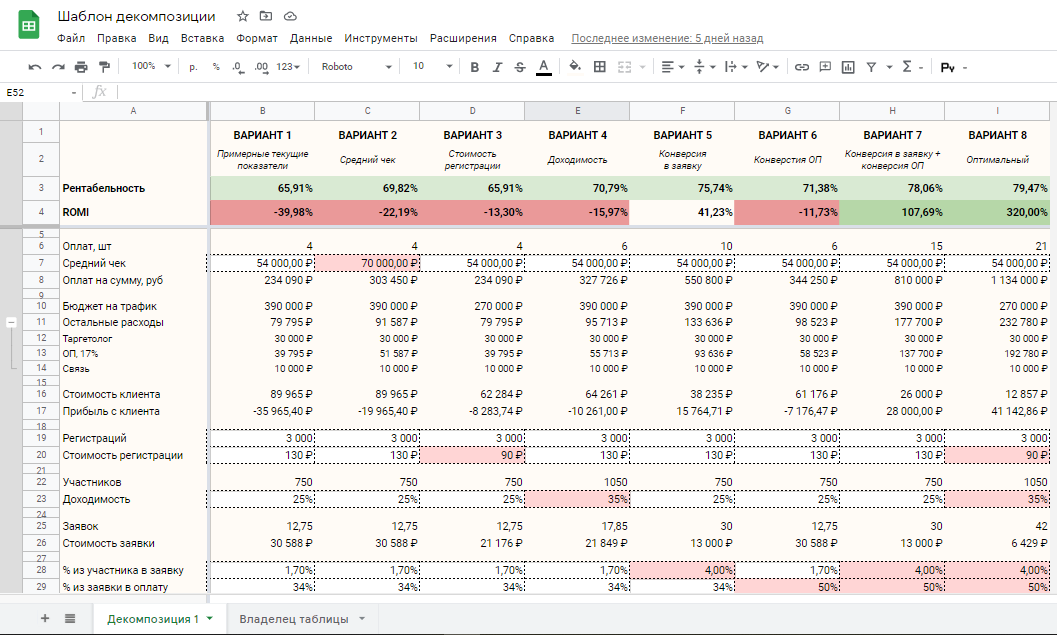
Task: Open the text color picker
Action: (x=543, y=67)
